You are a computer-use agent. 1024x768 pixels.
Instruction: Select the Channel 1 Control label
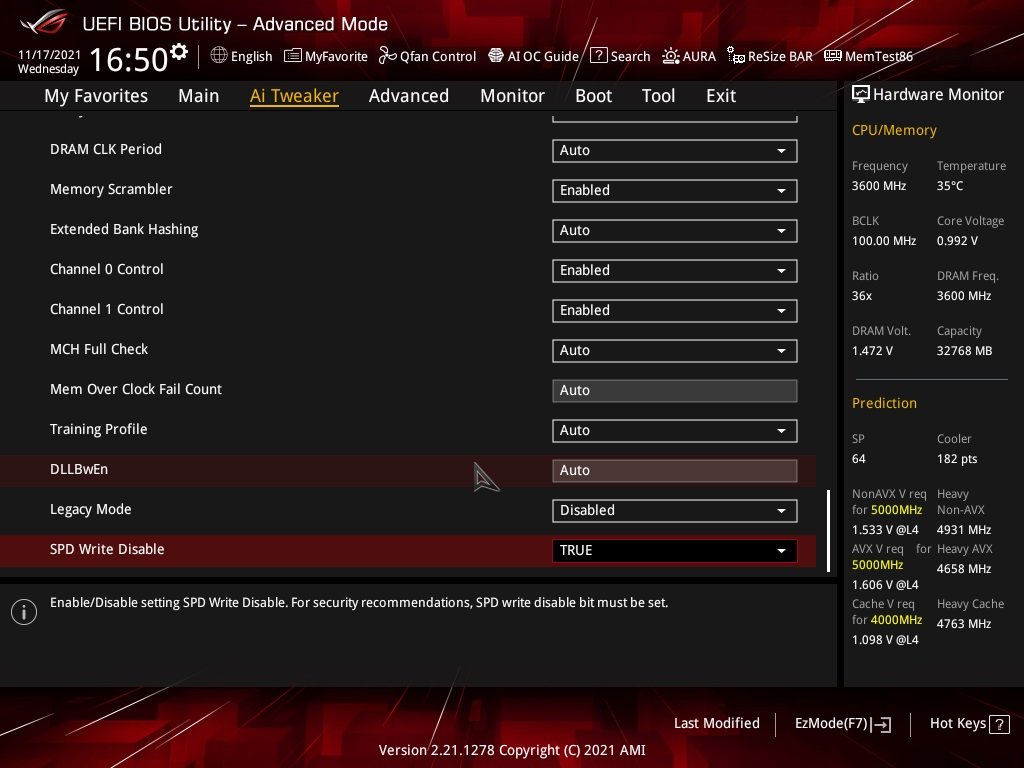pyautogui.click(x=106, y=309)
